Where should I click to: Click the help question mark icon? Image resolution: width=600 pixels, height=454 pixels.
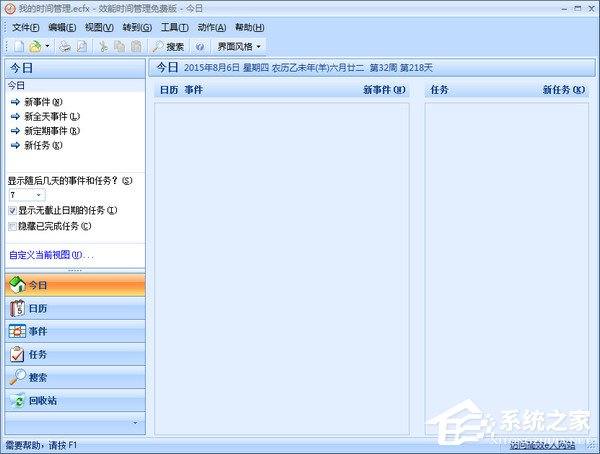click(199, 47)
